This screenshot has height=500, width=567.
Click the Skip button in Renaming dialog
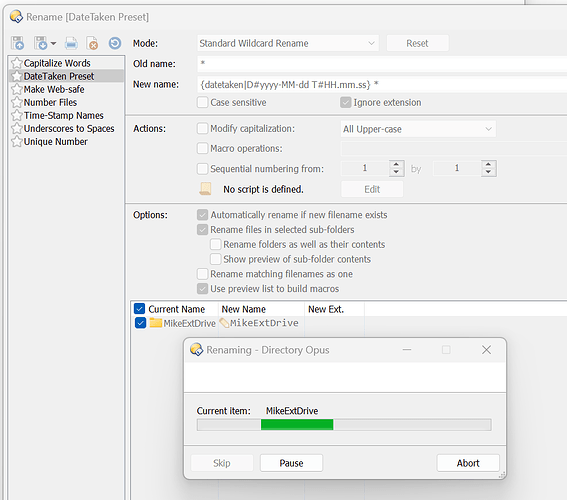coord(222,463)
